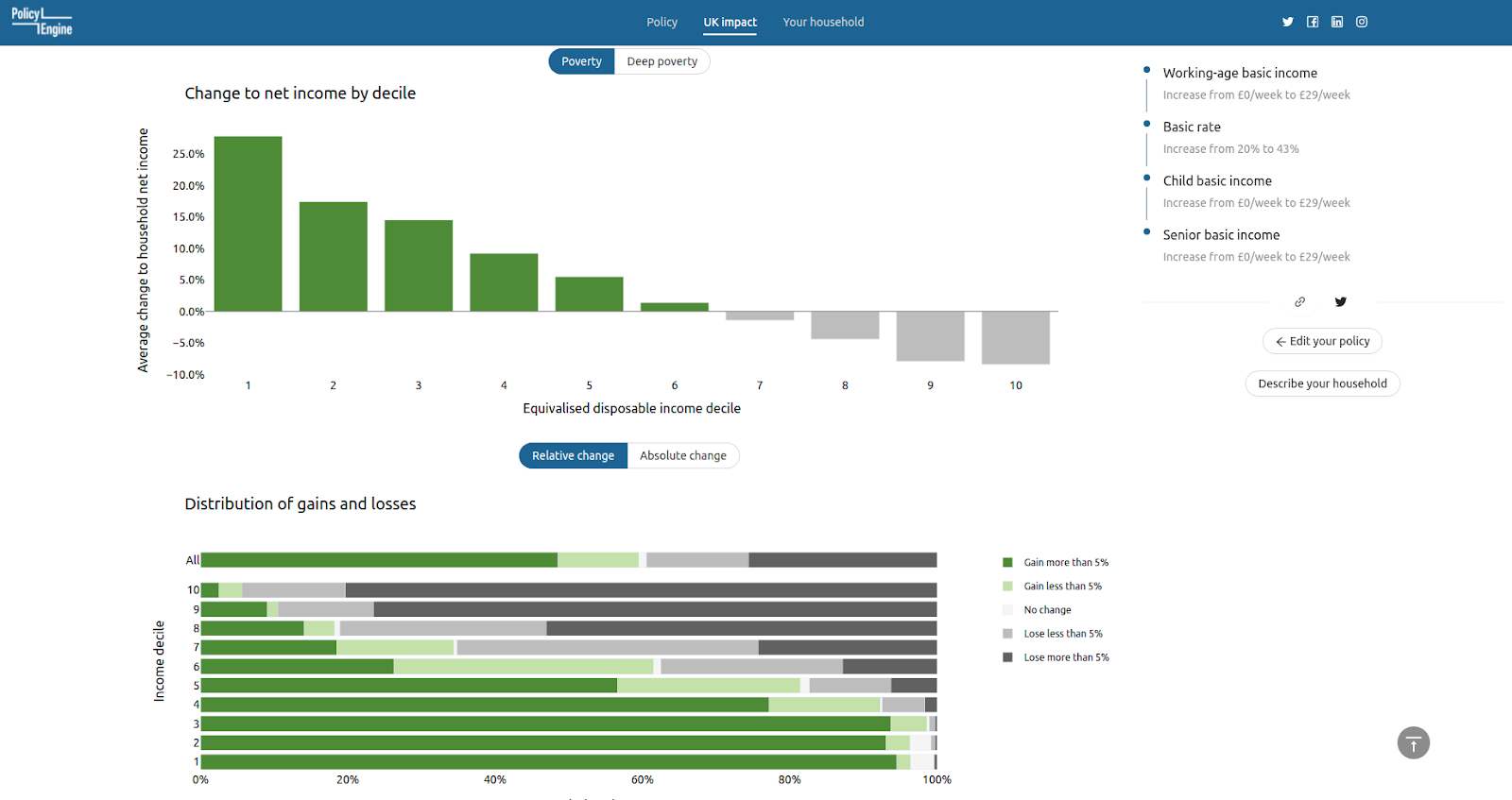Open the Your household tab

tap(823, 22)
